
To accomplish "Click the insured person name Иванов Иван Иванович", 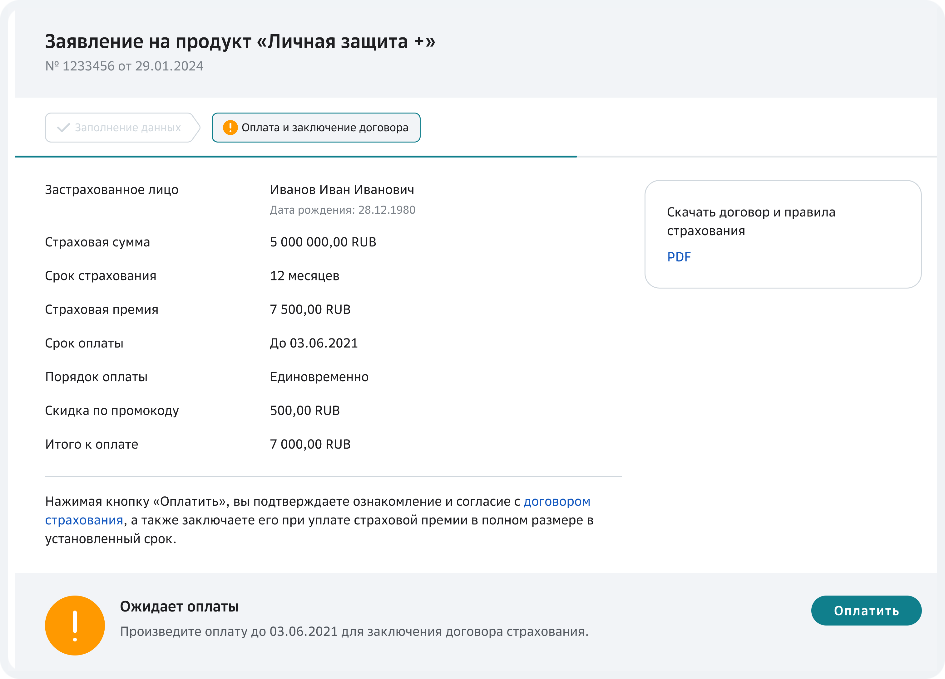I will tap(342, 188).
